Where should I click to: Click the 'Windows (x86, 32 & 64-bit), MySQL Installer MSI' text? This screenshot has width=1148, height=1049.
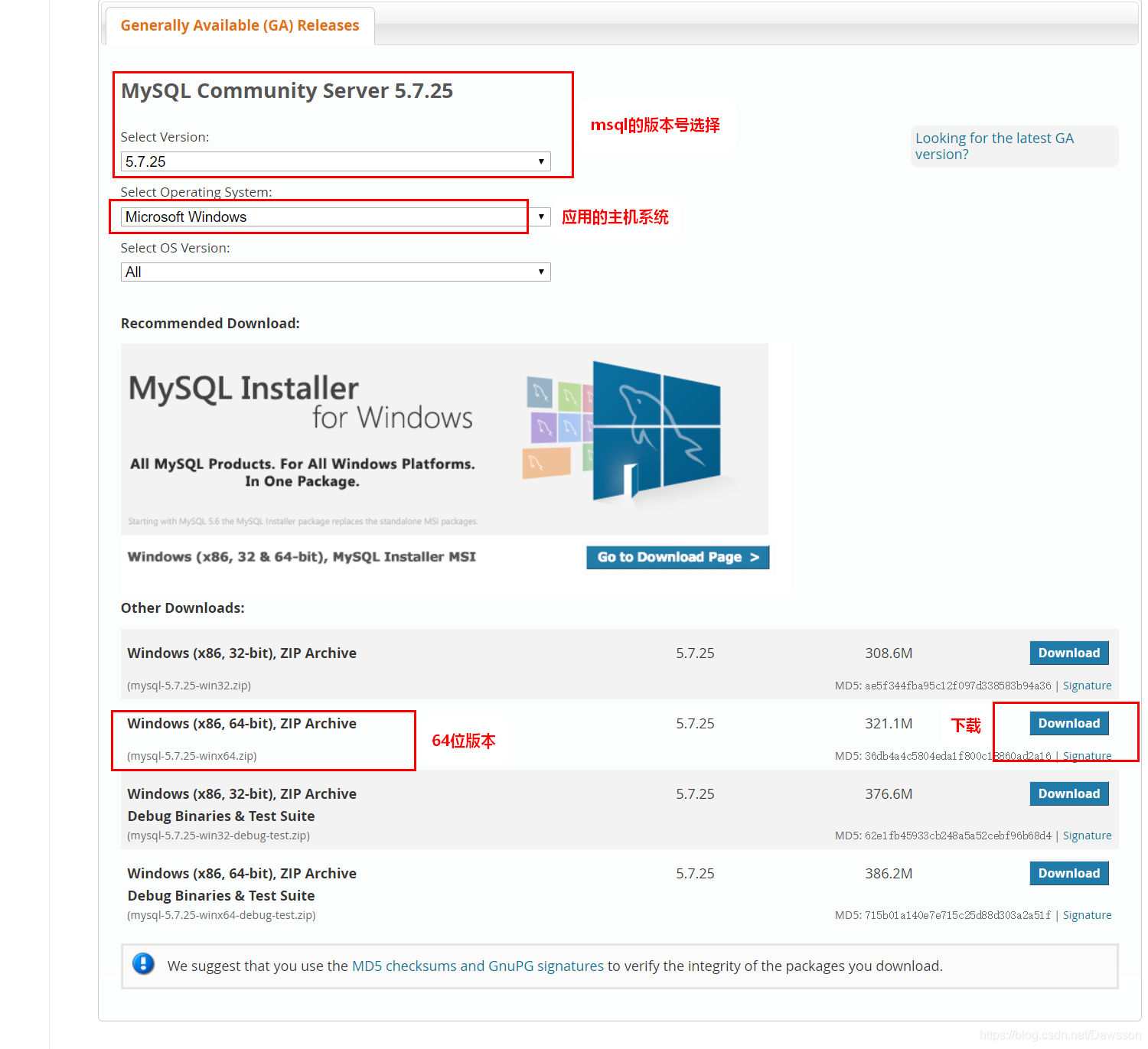[302, 556]
